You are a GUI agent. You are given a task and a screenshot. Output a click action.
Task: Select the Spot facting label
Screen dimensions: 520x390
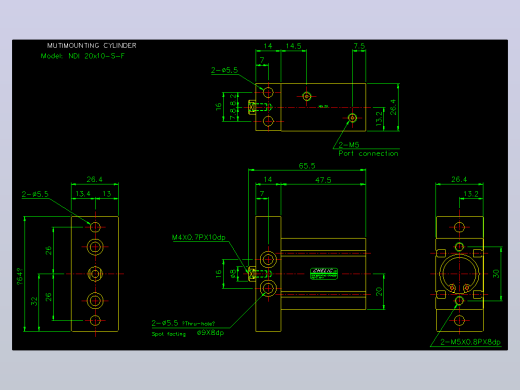coord(169,334)
